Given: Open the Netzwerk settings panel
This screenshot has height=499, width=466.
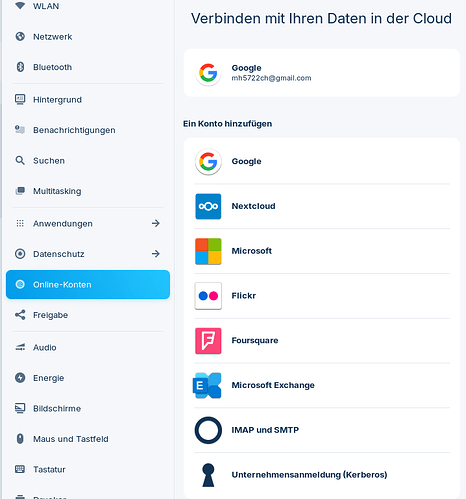Looking at the screenshot, I should click(88, 36).
